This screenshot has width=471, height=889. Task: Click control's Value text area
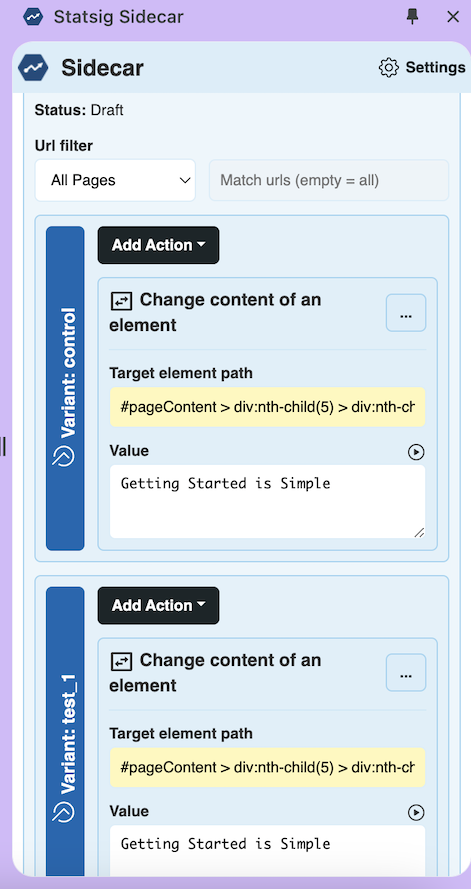267,501
